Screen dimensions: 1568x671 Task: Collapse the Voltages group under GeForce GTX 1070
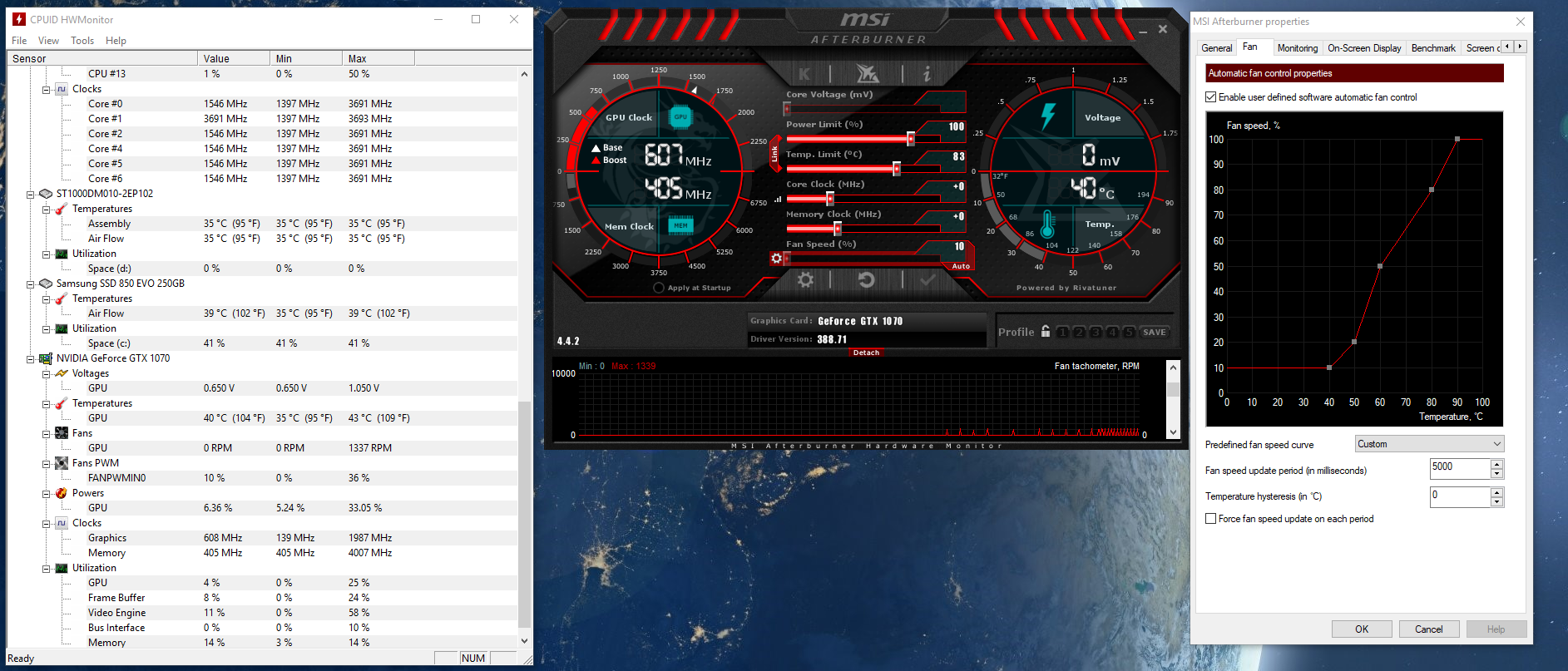click(x=47, y=374)
